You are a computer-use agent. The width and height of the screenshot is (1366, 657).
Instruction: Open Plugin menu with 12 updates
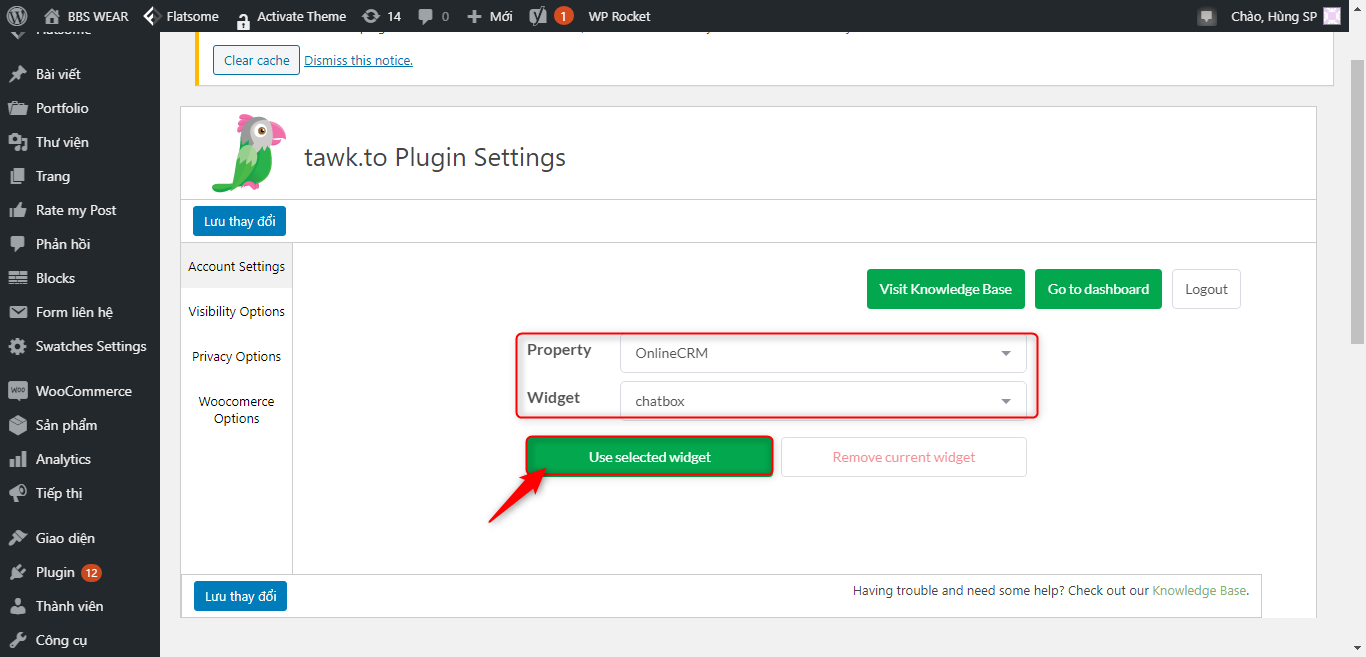80,572
